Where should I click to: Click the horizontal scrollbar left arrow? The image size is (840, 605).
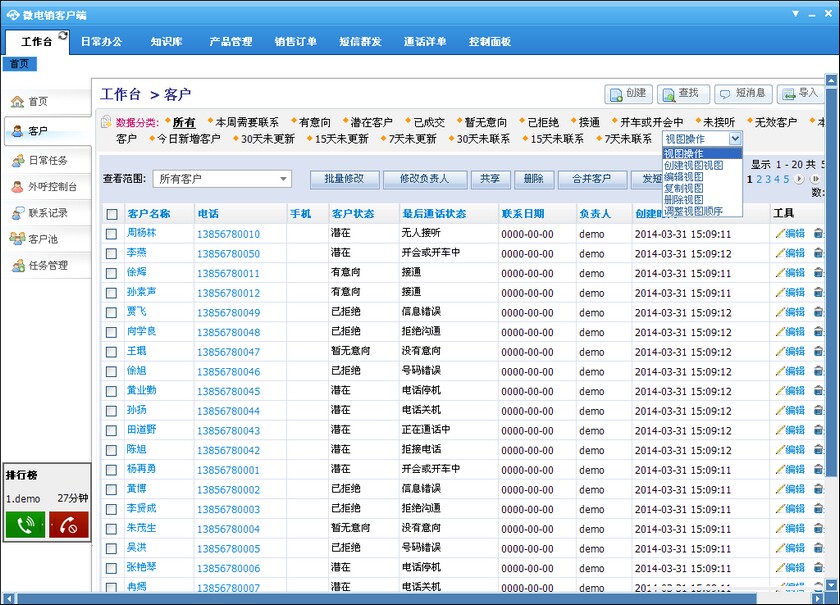(9, 599)
